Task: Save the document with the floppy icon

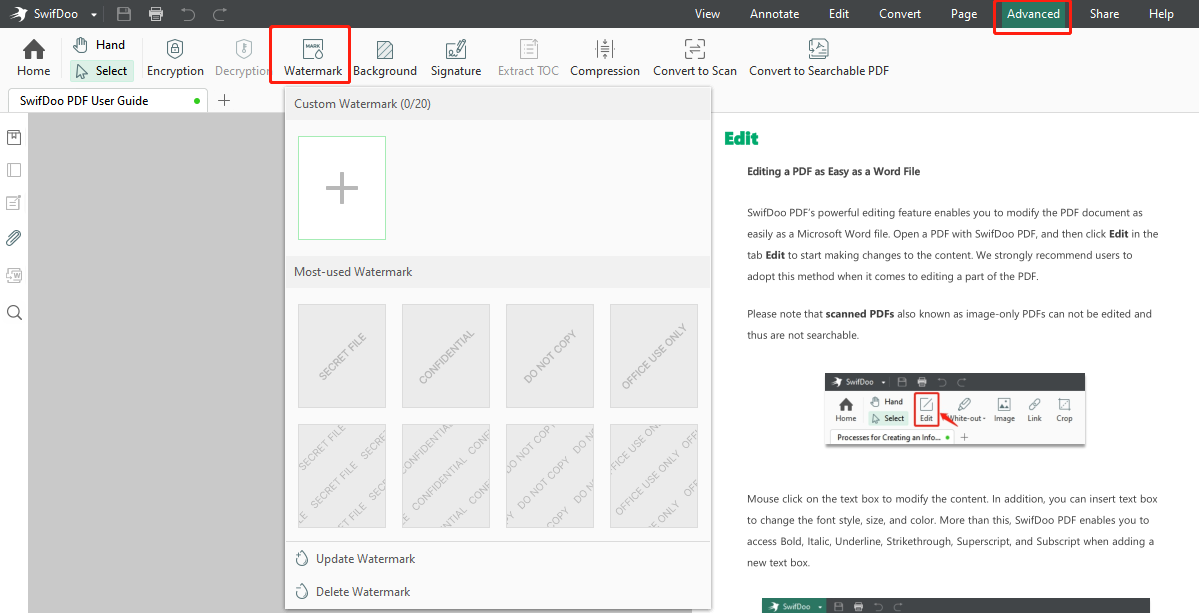Action: pos(124,14)
